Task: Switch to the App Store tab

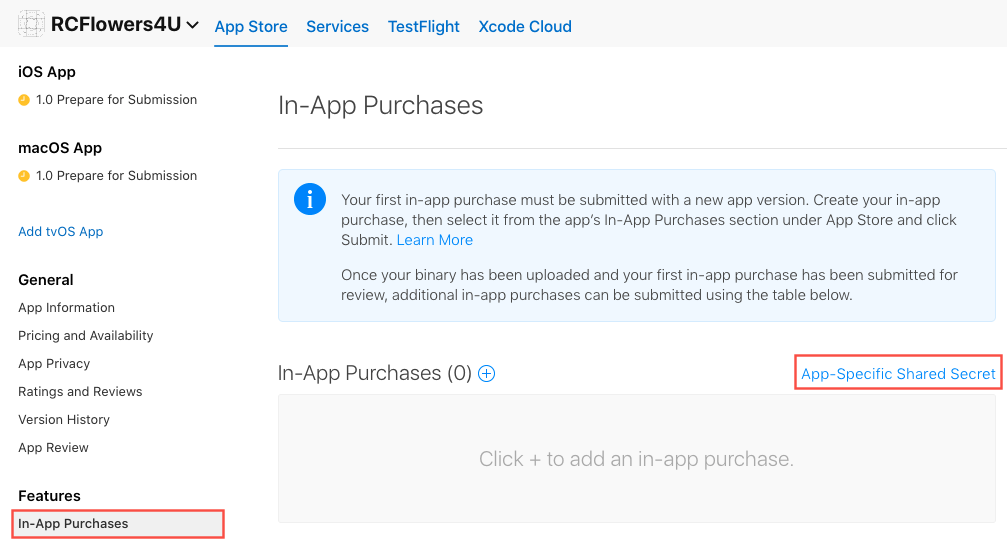Action: (251, 27)
